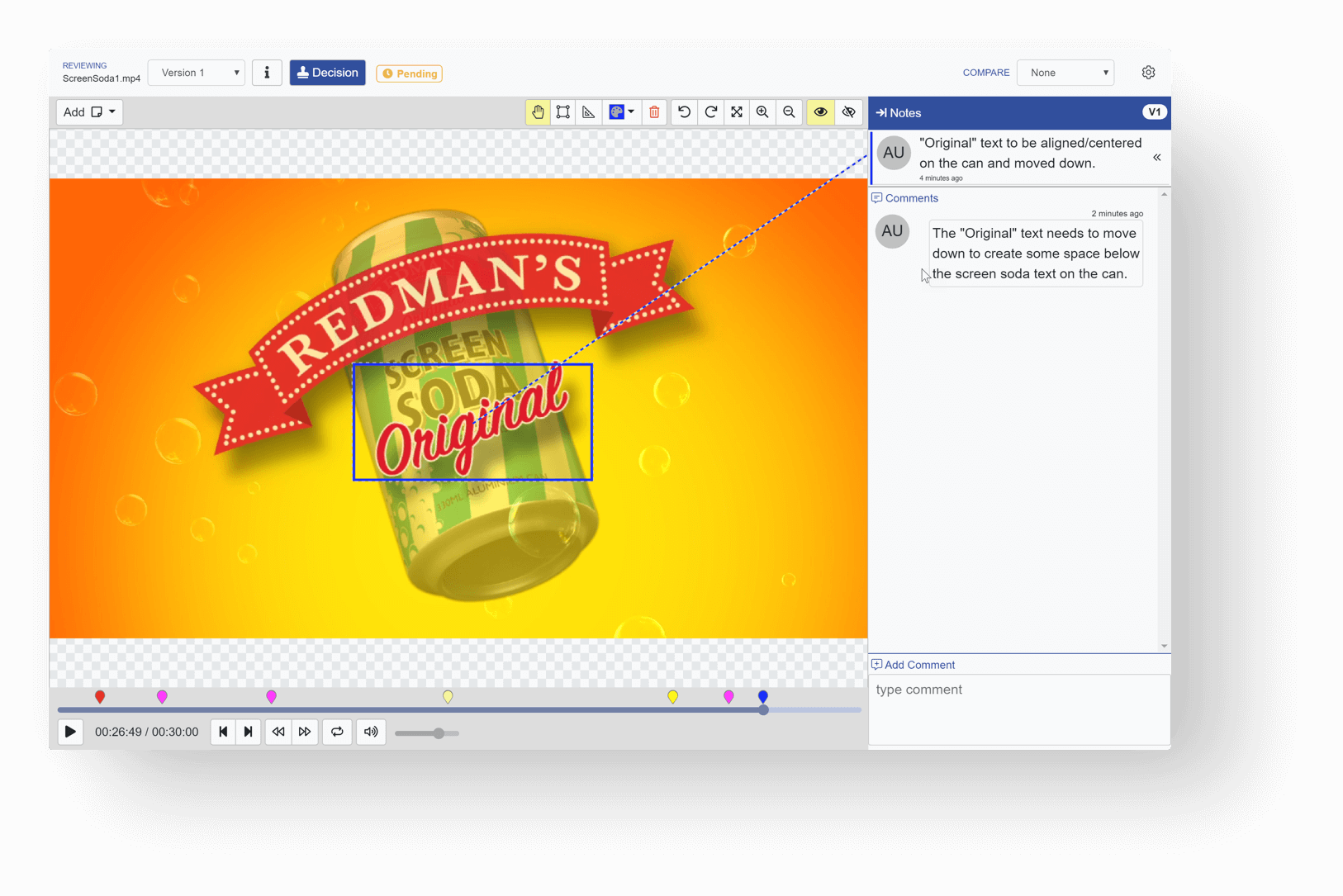Toggle loop playback
The image size is (1343, 896).
(x=337, y=732)
